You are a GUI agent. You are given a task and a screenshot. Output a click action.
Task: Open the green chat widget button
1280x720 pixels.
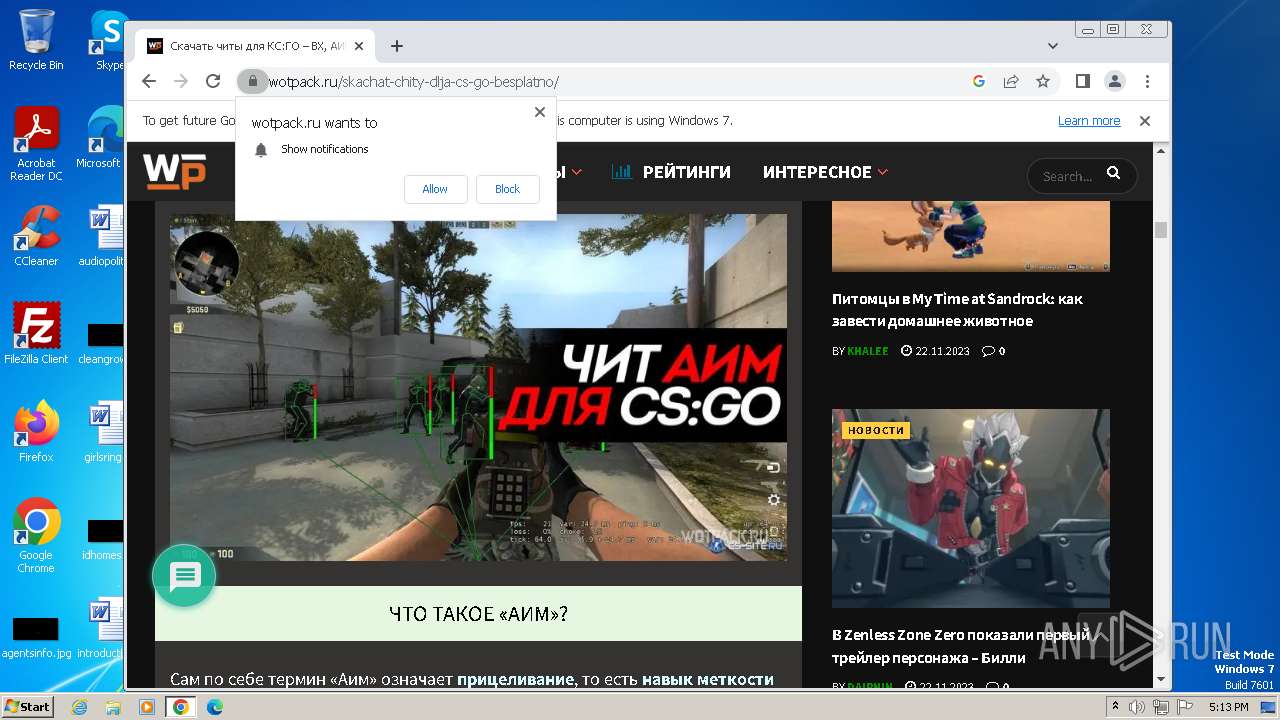(x=184, y=575)
